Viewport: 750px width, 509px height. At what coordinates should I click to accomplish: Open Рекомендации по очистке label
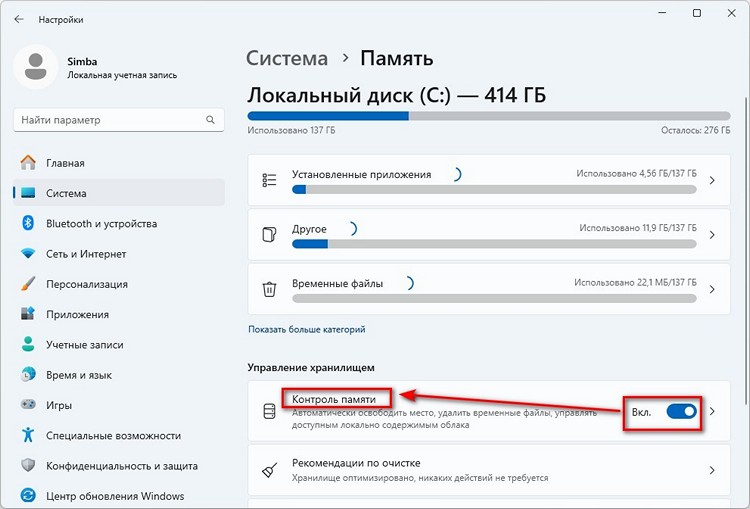pos(356,463)
